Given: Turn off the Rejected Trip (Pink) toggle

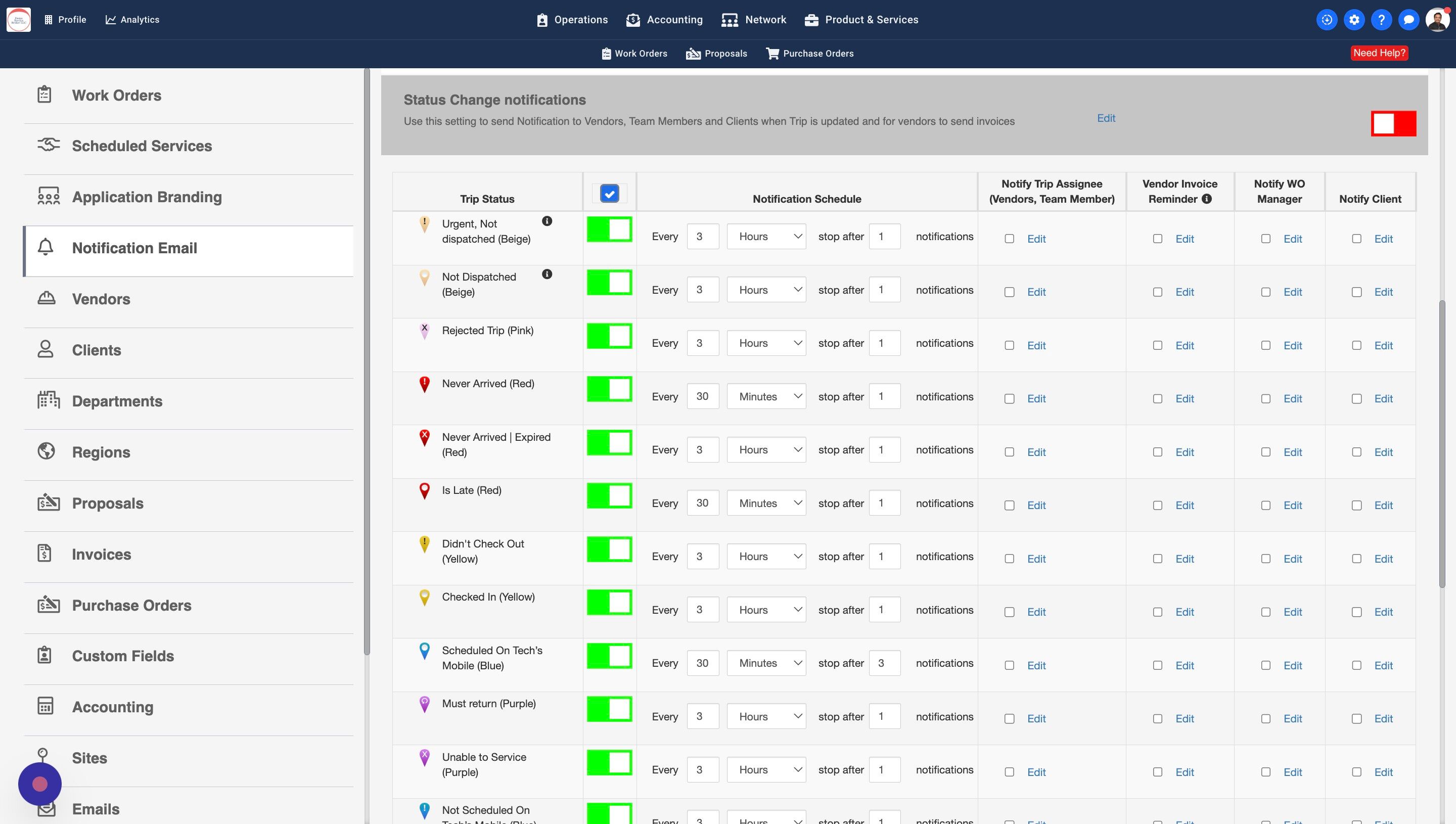Looking at the screenshot, I should [x=609, y=336].
